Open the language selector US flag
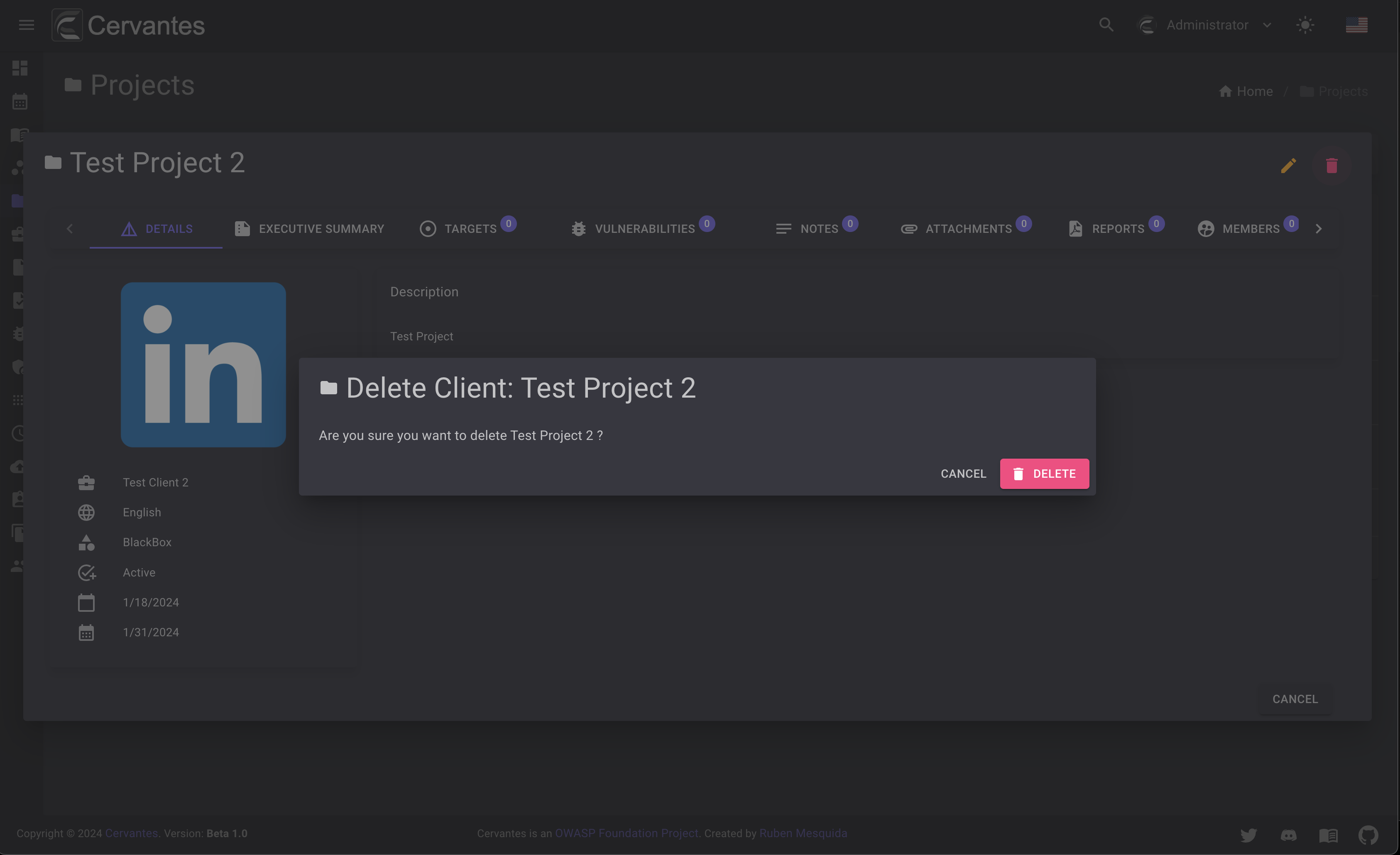This screenshot has width=1400, height=855. [1357, 25]
